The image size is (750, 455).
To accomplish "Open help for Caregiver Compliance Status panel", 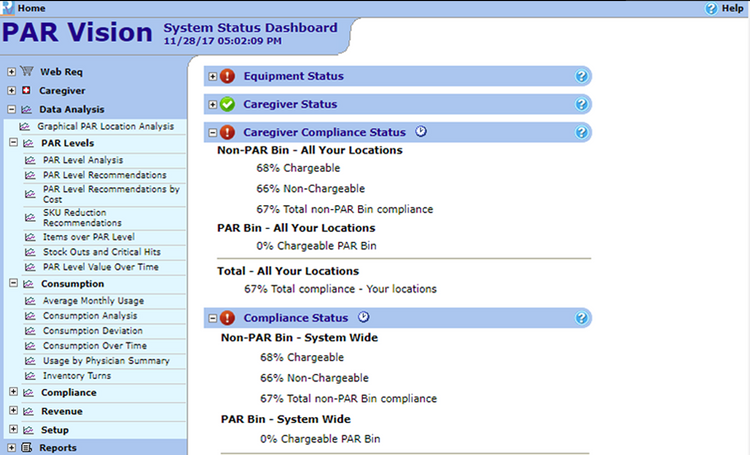I will click(x=581, y=132).
